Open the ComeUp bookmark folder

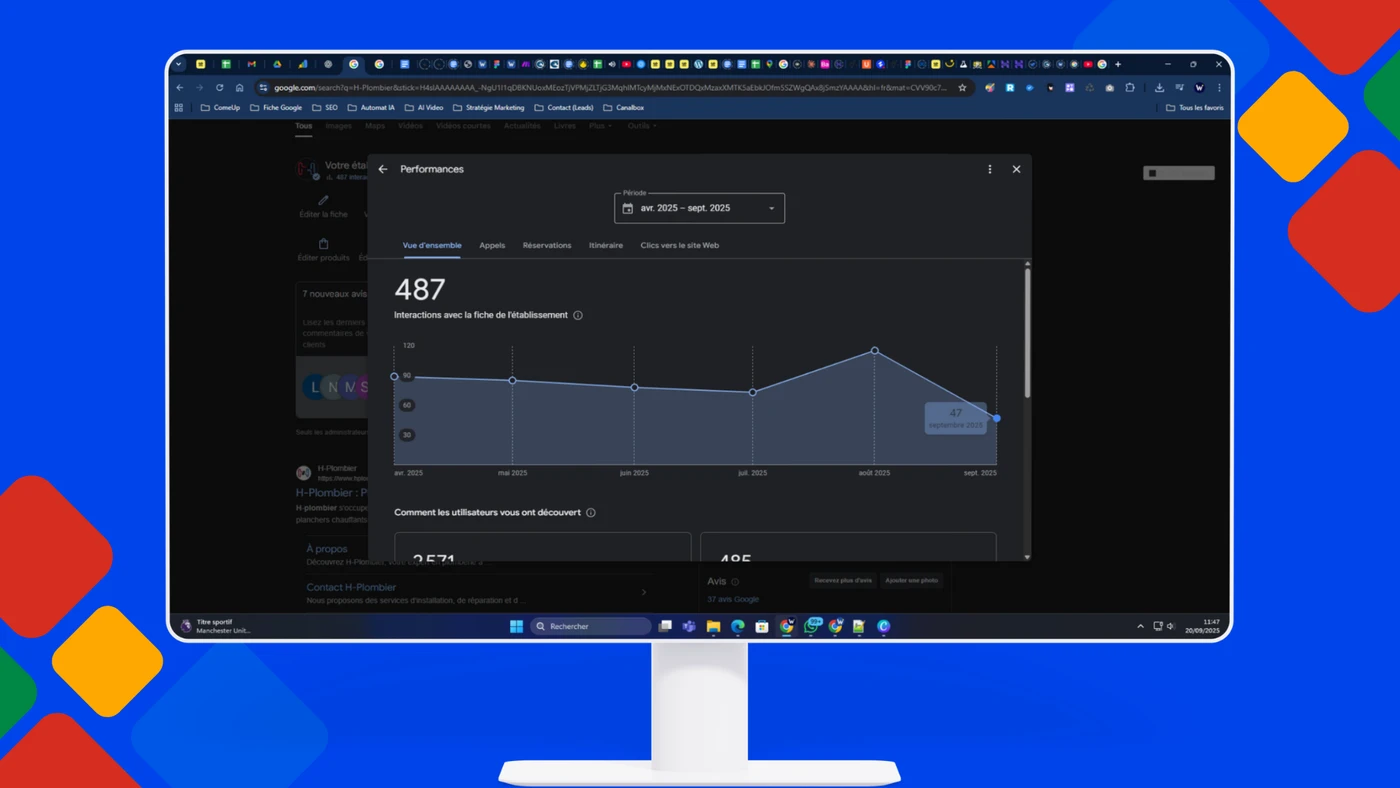pos(220,108)
